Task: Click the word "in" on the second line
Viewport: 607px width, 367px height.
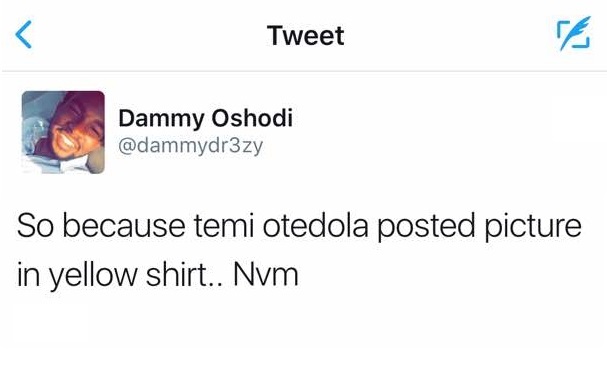Action: pyautogui.click(x=28, y=274)
